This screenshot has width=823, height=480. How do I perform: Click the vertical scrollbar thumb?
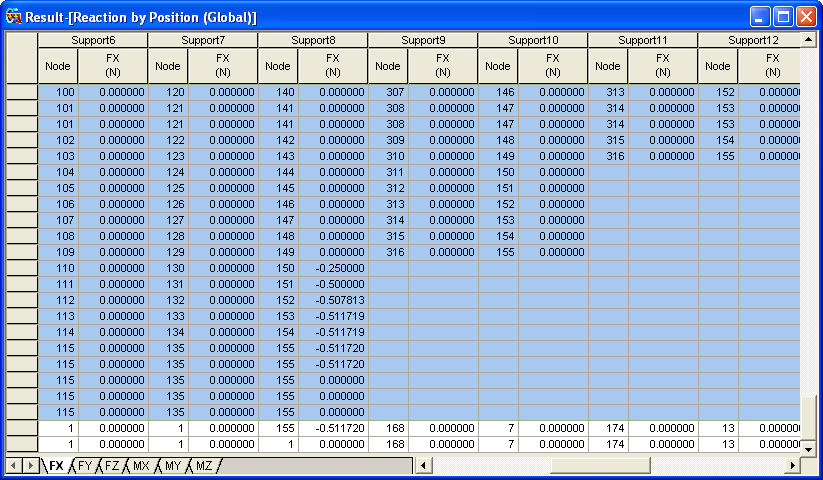[808, 410]
